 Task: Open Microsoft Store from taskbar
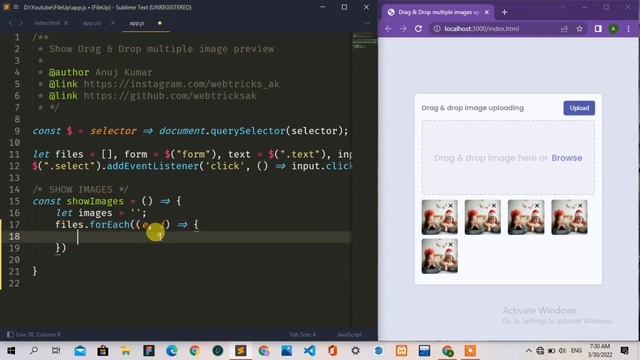[103, 351]
